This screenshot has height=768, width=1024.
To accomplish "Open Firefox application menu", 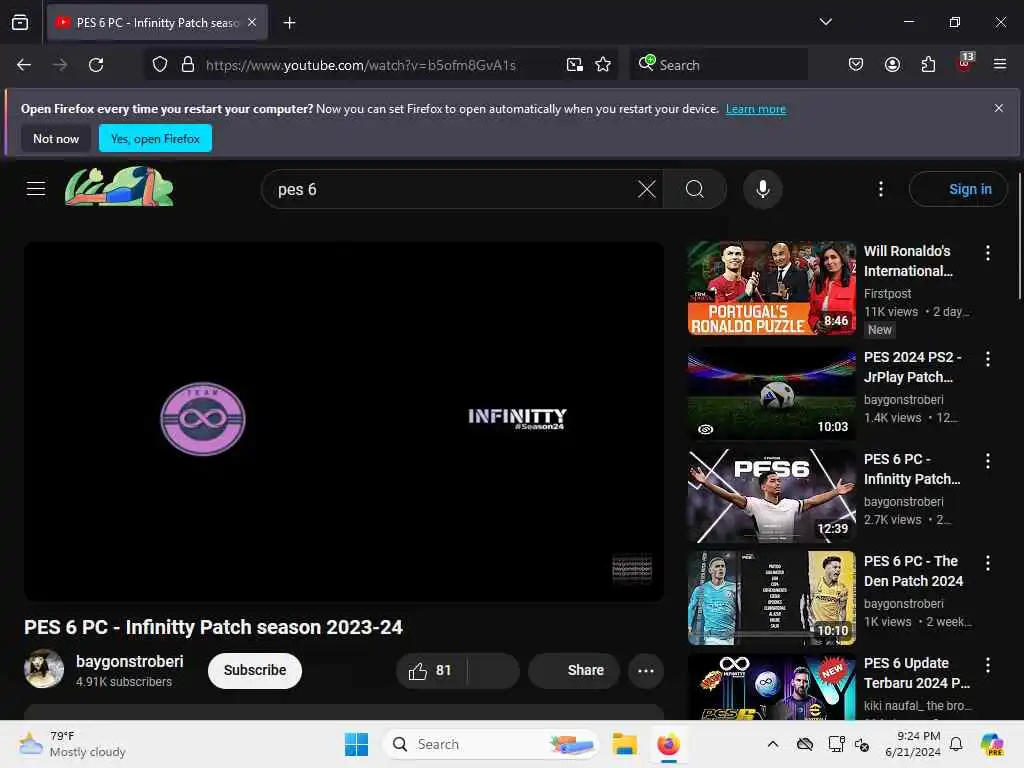I will 1000,64.
